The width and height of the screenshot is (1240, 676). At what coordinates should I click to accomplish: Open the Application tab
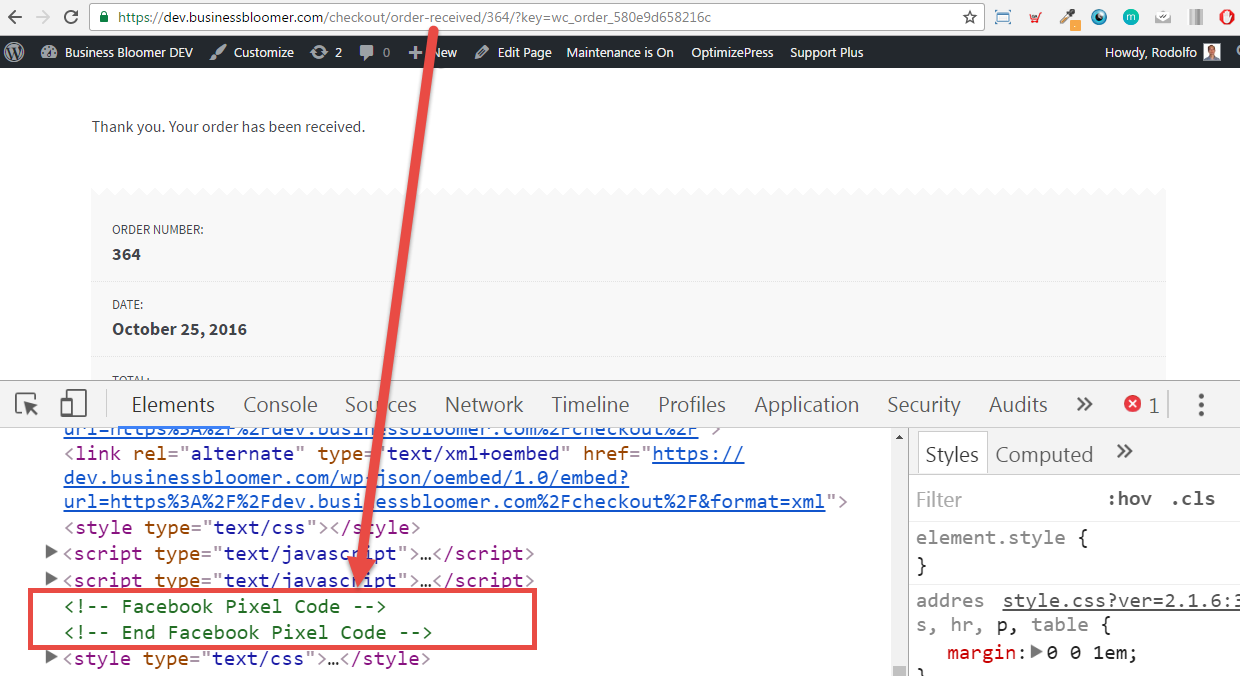806,405
